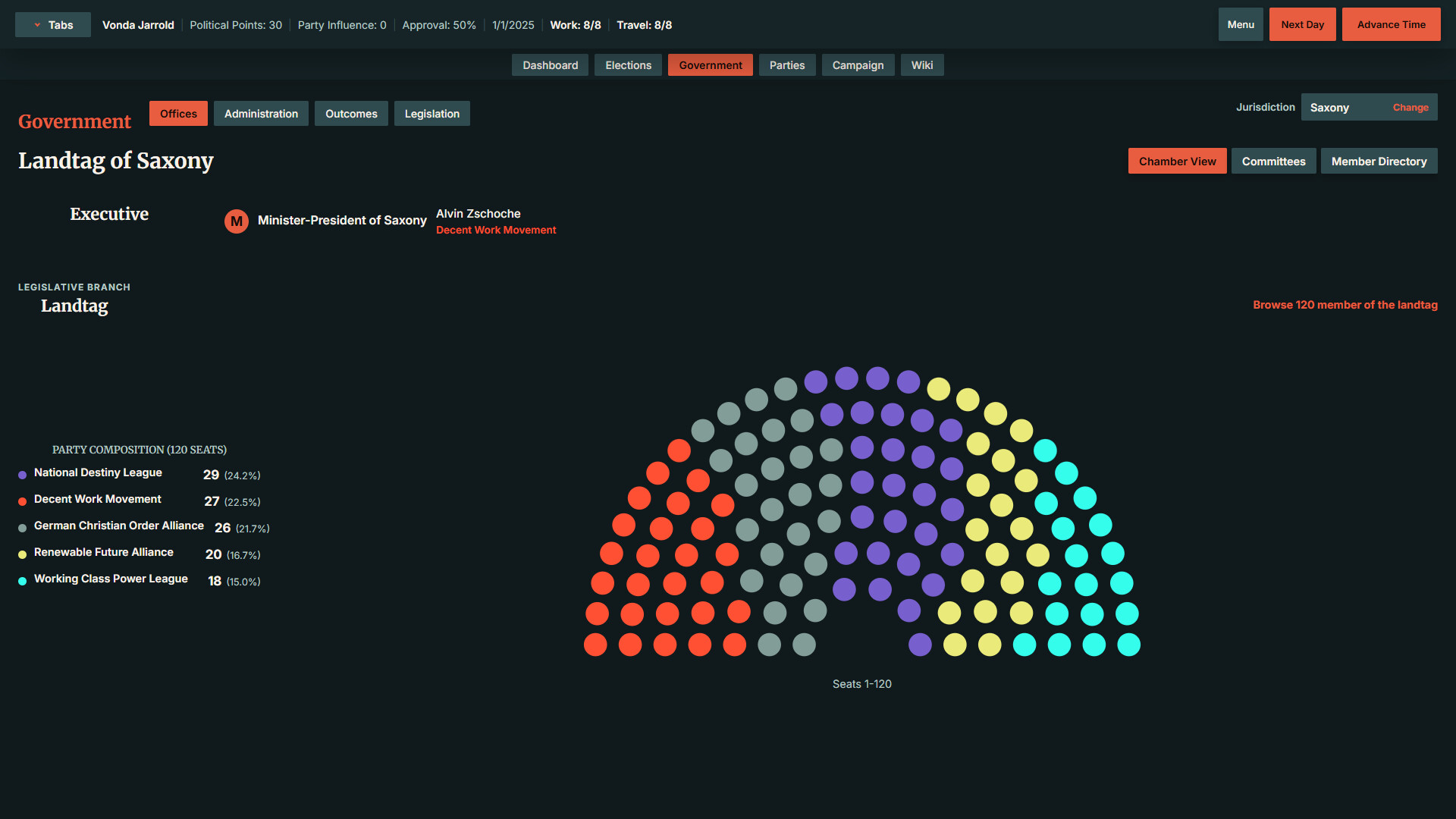Browse 120 member of the landtag link
This screenshot has height=819, width=1456.
pyautogui.click(x=1345, y=305)
